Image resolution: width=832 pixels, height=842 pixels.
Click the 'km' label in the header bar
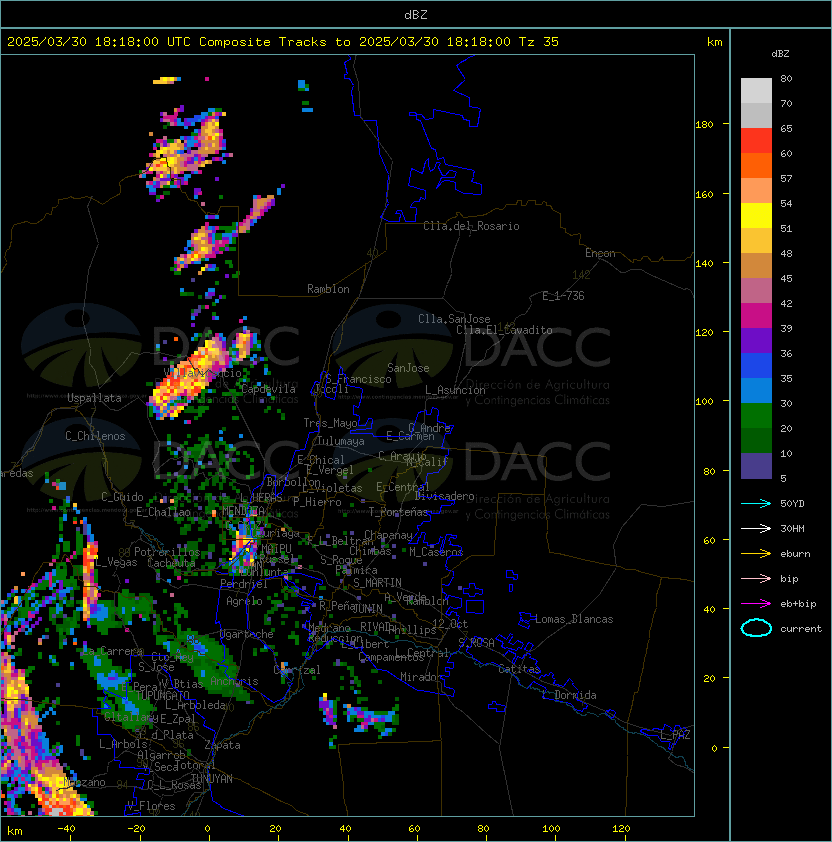(x=714, y=42)
